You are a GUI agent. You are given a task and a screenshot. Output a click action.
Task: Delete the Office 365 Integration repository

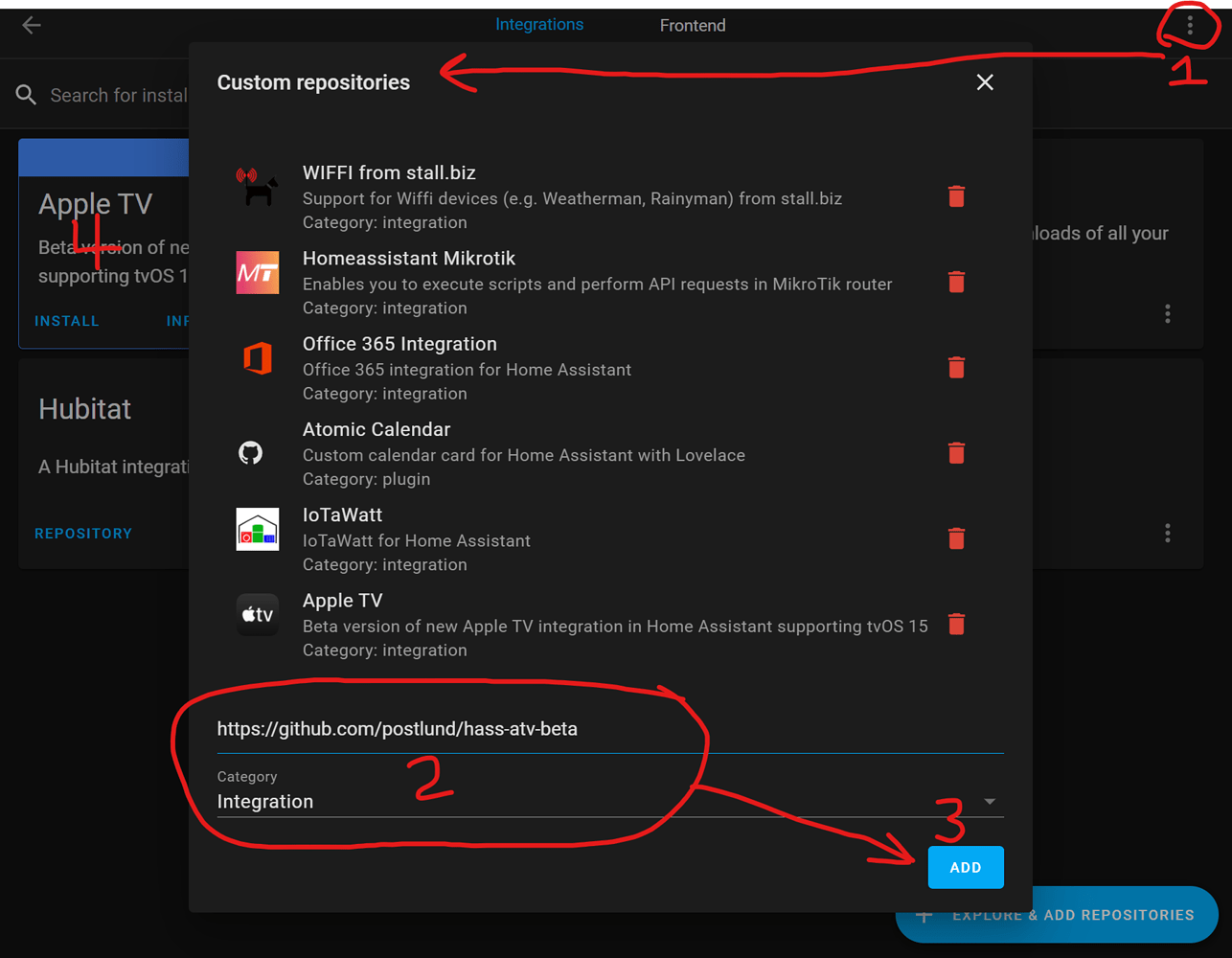956,368
